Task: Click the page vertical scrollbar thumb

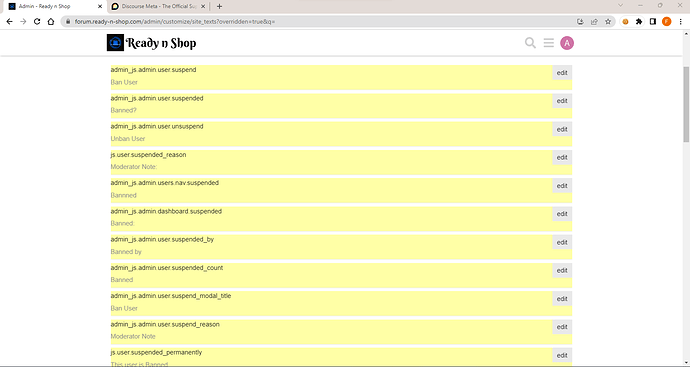Action: pos(686,104)
